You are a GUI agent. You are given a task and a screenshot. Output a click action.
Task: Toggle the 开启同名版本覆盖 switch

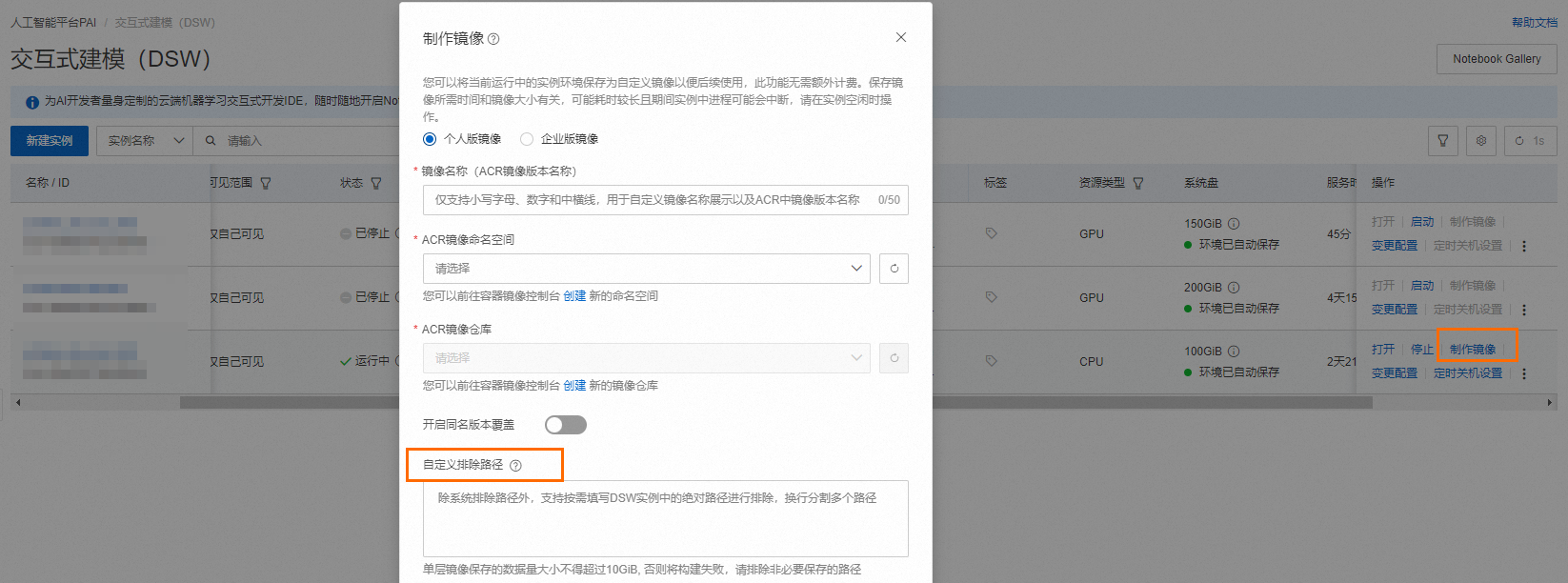coord(566,425)
